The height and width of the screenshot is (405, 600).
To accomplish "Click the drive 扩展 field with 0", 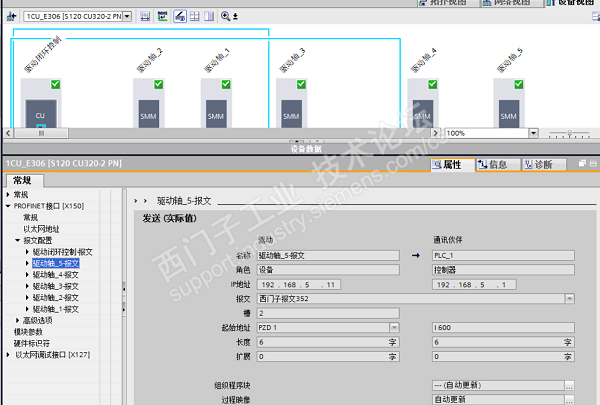I will coord(328,357).
